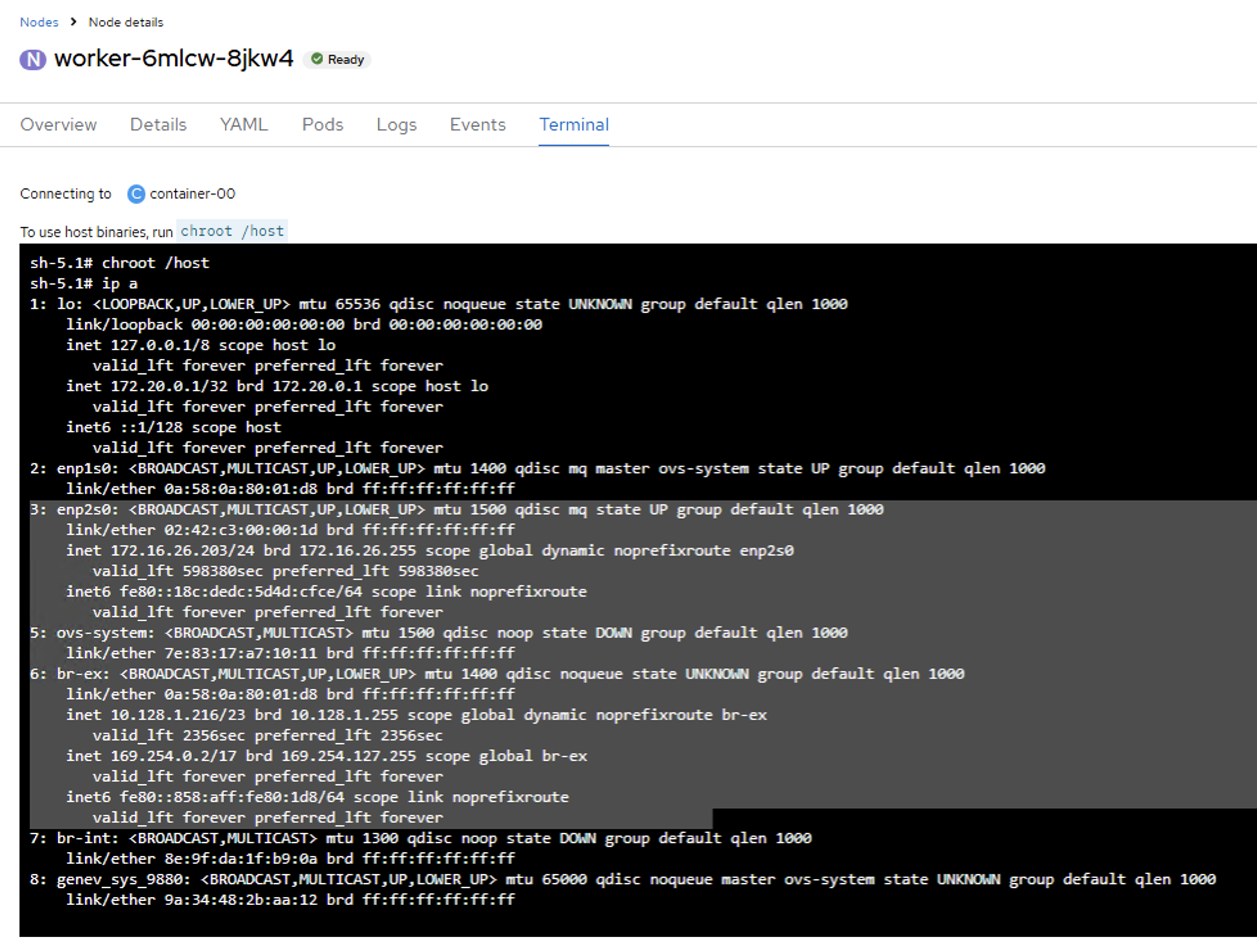Viewport: 1257px width, 952px height.
Task: Click the breadcrumb chevron separator
Action: tap(73, 22)
